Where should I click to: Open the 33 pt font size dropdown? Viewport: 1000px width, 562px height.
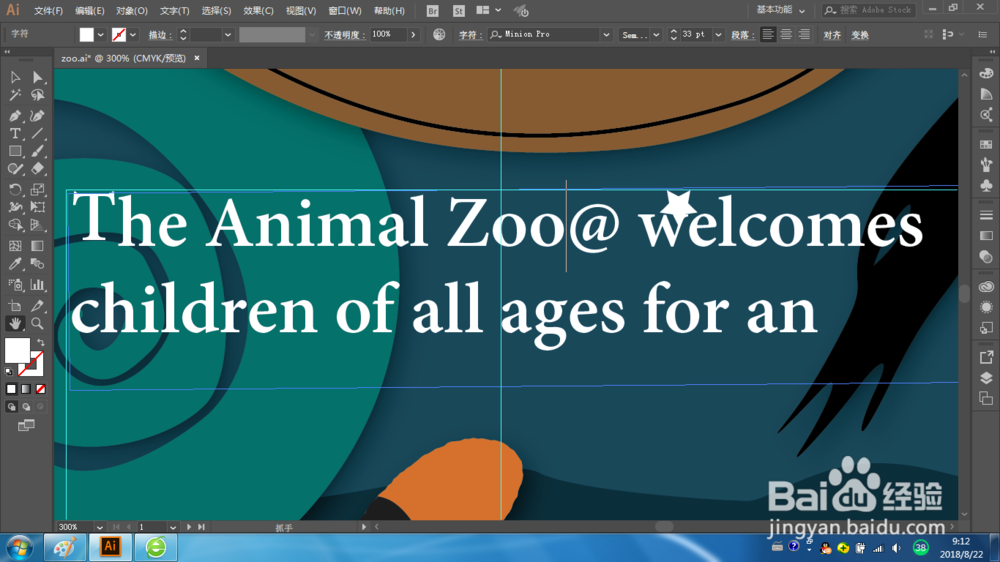tap(718, 35)
